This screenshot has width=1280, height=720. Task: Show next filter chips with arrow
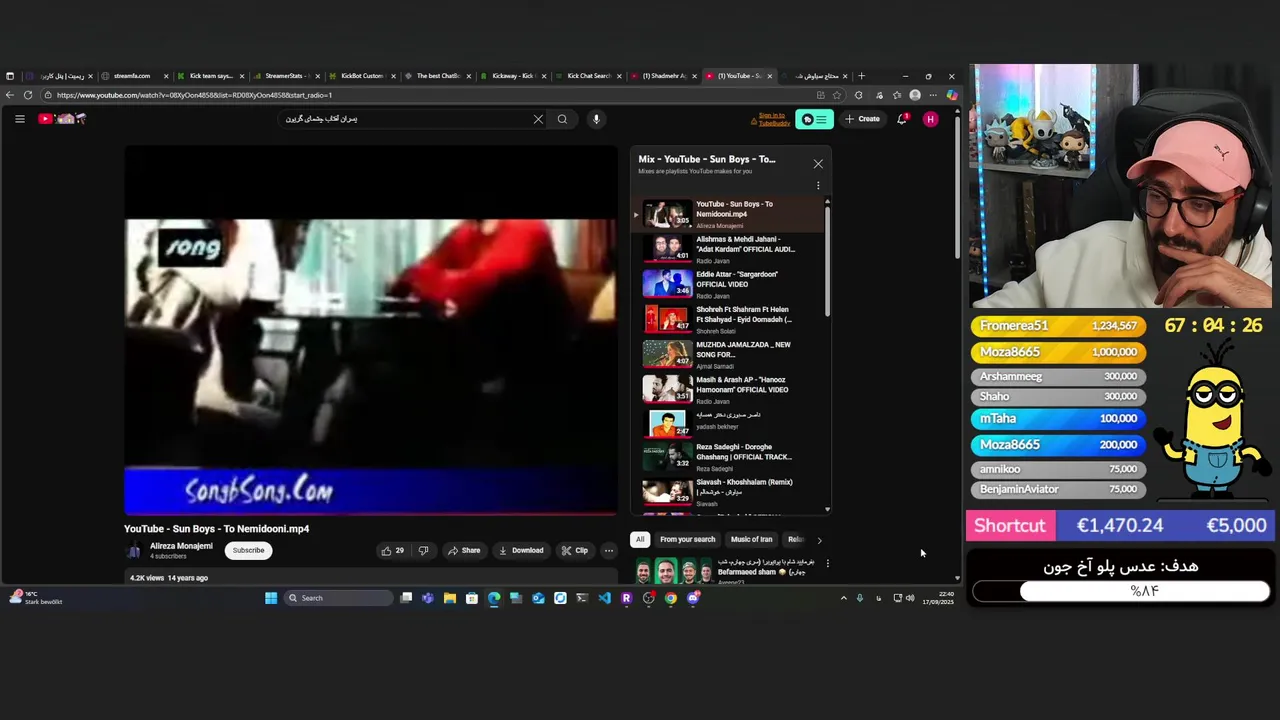point(819,540)
